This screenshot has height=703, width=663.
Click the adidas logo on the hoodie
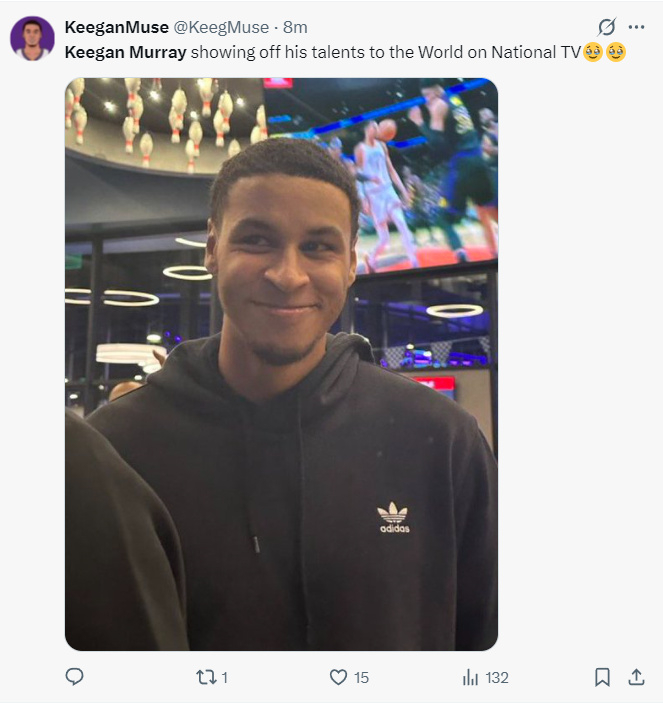click(393, 517)
